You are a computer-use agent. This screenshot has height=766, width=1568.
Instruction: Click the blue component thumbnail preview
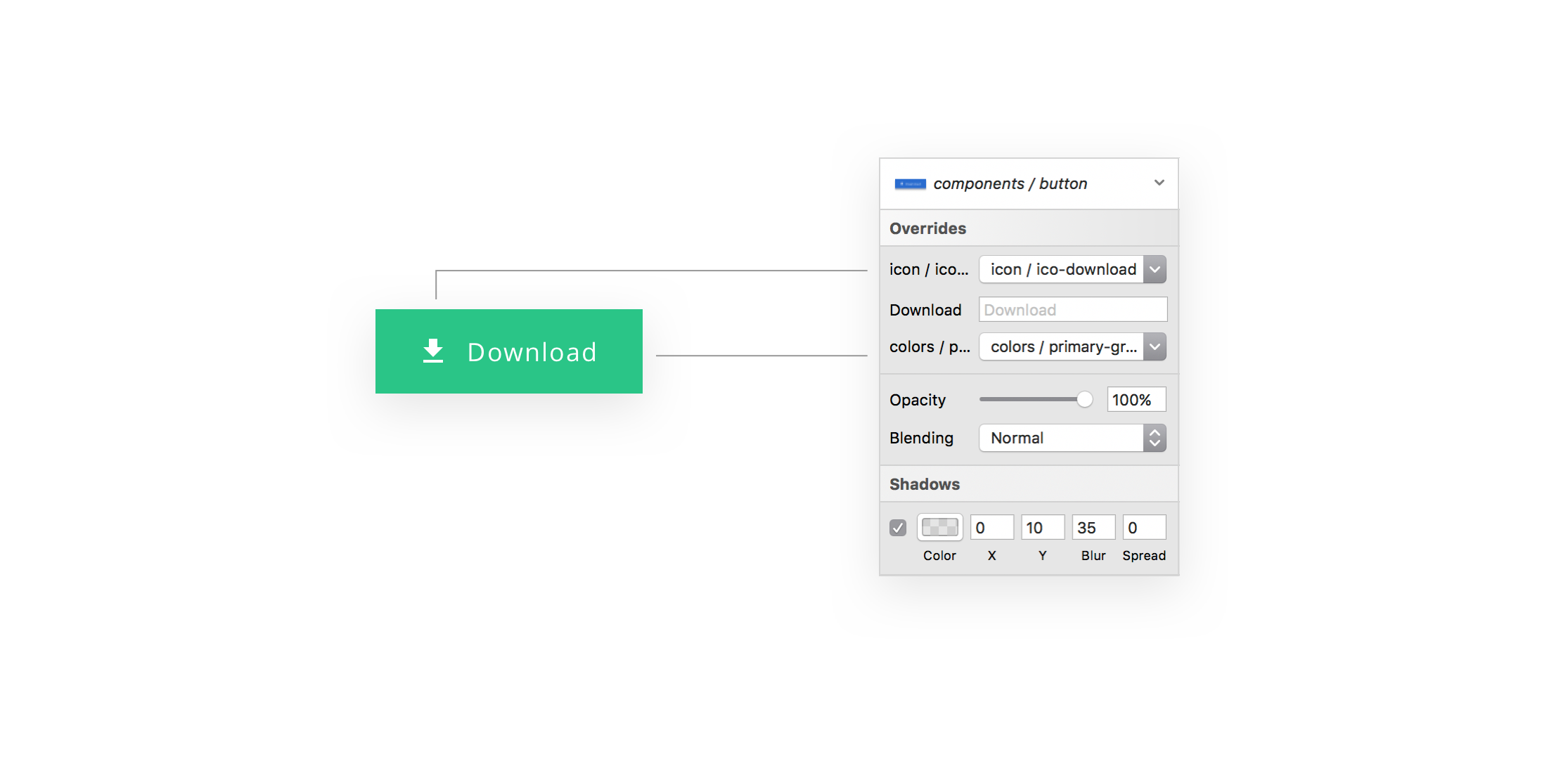[911, 183]
